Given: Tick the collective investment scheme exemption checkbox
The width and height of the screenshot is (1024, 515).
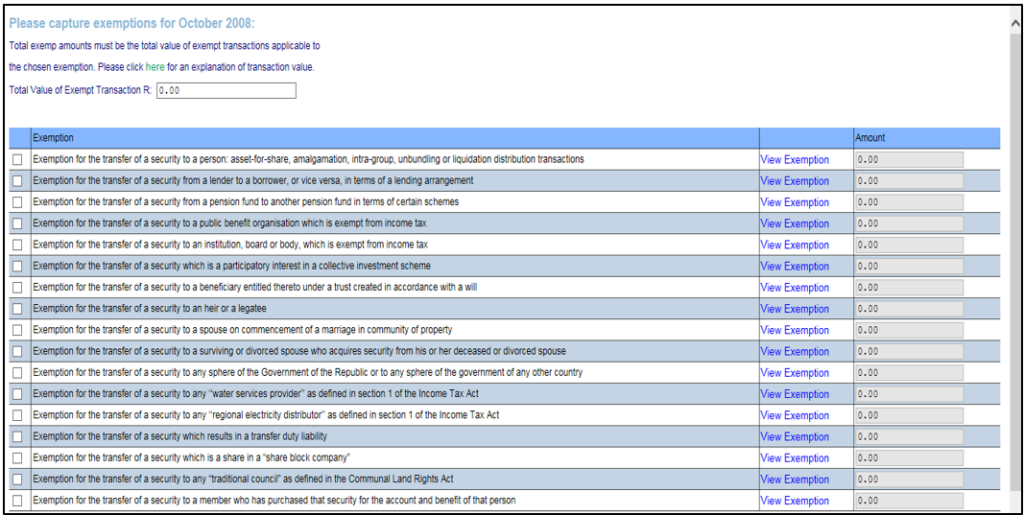Looking at the screenshot, I should [16, 266].
